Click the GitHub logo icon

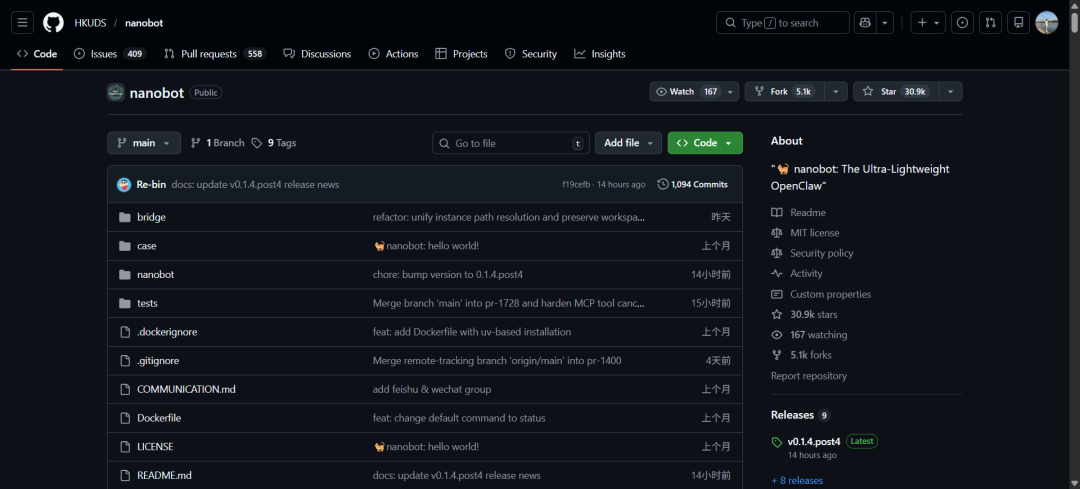coord(53,23)
